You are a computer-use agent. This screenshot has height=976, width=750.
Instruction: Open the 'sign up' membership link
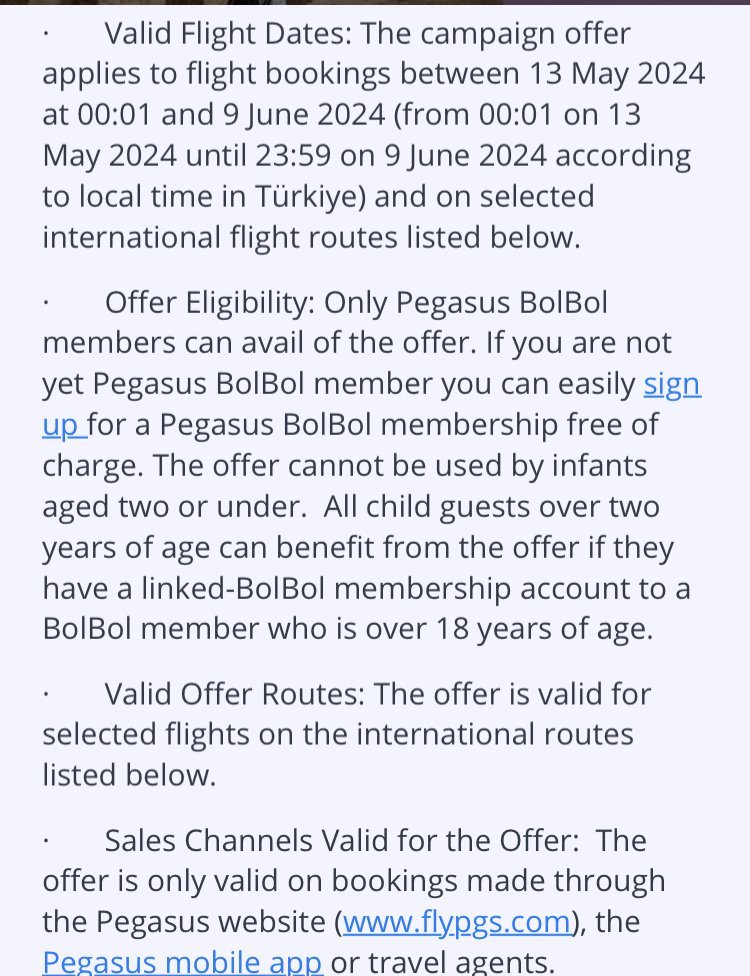671,385
